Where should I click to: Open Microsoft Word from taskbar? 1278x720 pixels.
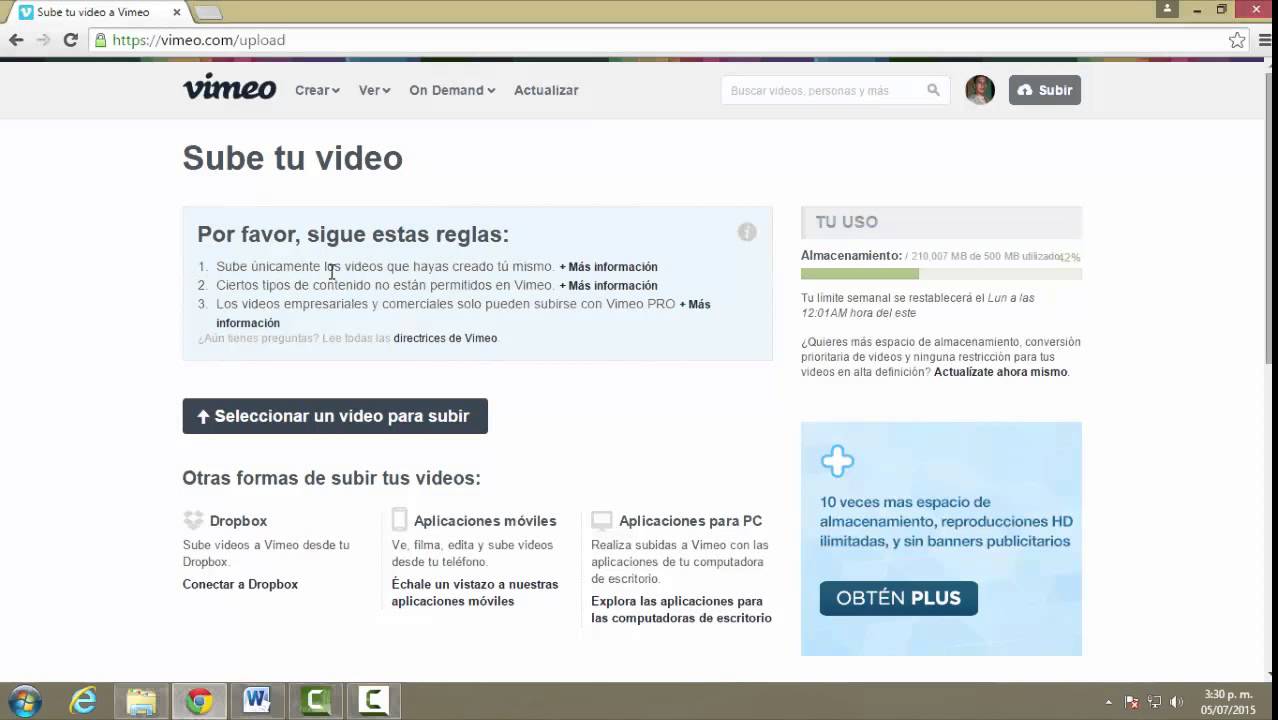point(257,701)
